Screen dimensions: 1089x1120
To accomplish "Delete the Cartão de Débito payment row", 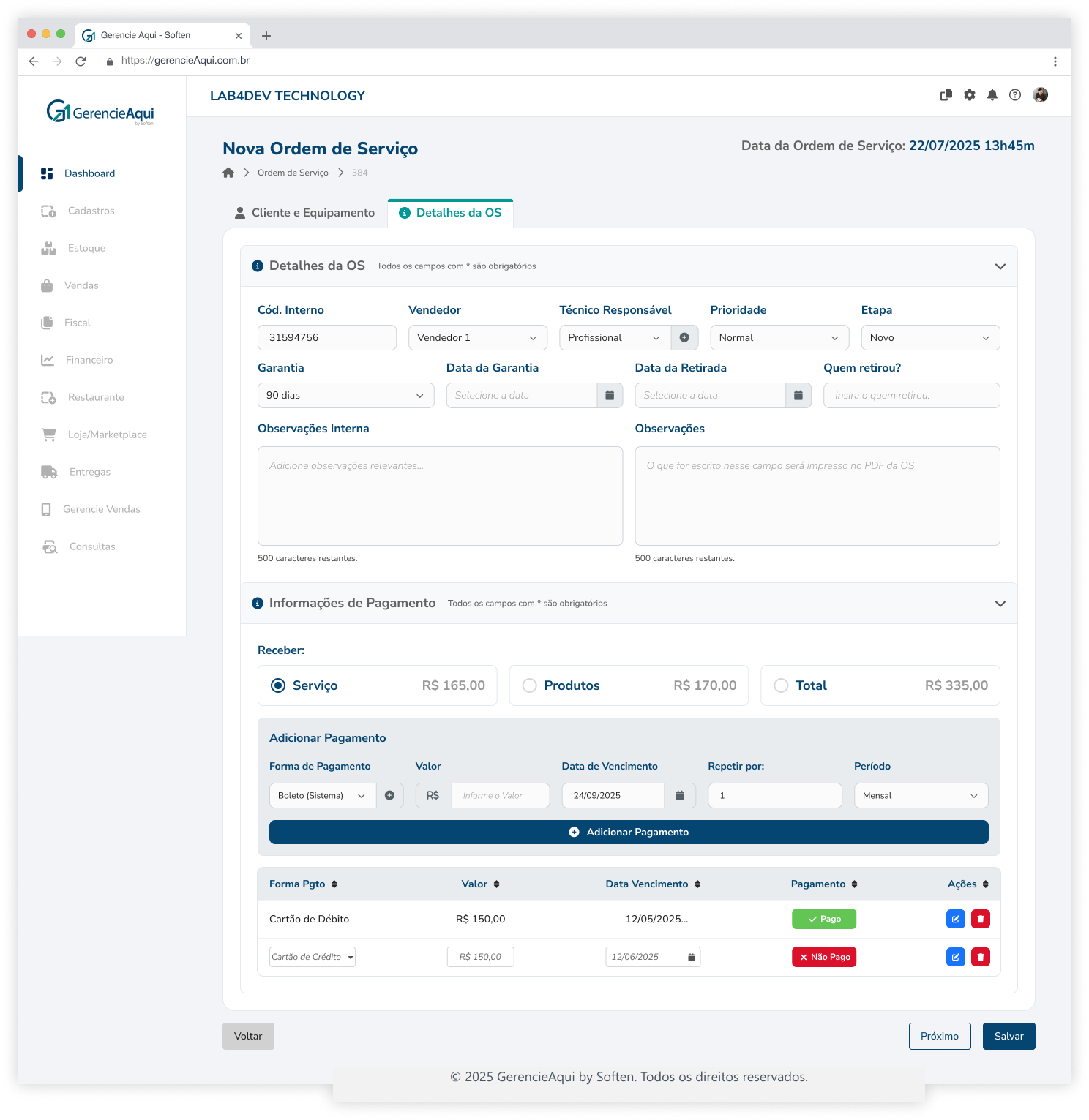I will [x=980, y=919].
